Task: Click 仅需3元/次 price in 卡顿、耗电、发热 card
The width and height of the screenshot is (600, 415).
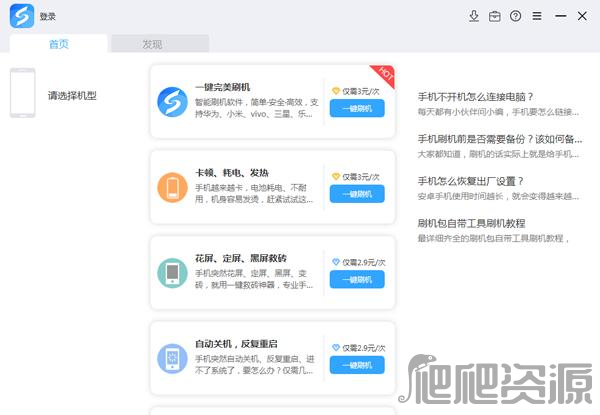Action: (x=361, y=177)
